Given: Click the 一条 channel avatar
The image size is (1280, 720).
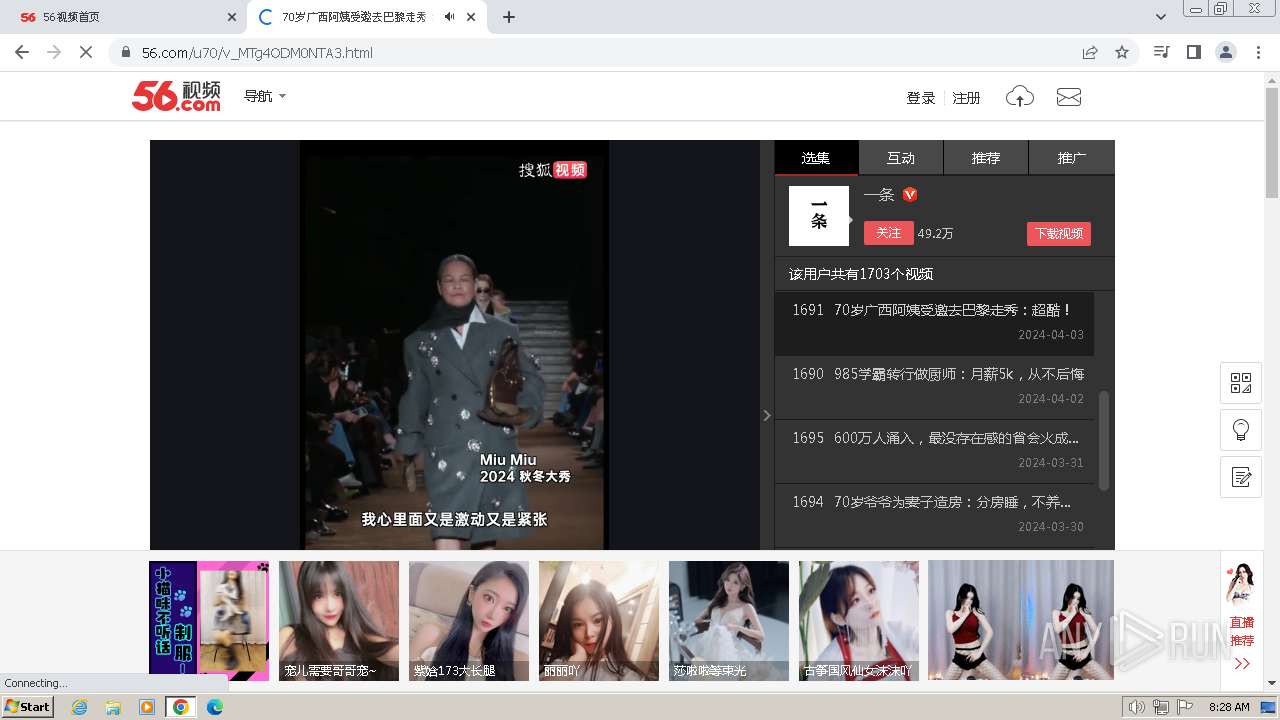Looking at the screenshot, I should coord(819,216).
